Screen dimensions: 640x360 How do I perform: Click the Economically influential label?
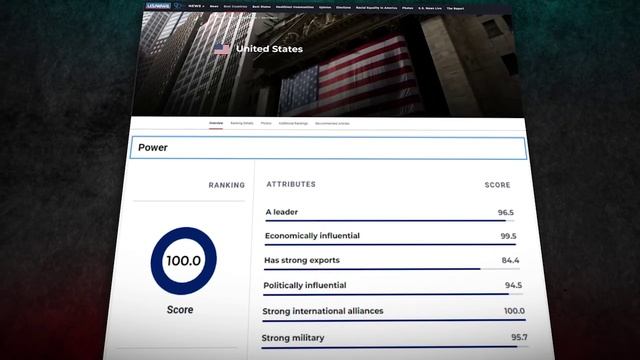312,236
